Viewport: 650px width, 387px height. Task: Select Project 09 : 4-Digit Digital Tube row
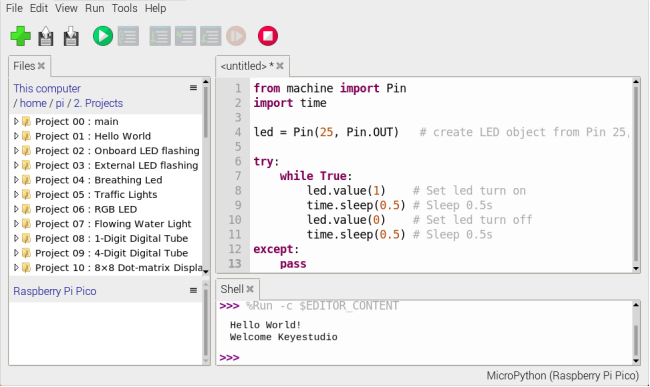coord(106,253)
